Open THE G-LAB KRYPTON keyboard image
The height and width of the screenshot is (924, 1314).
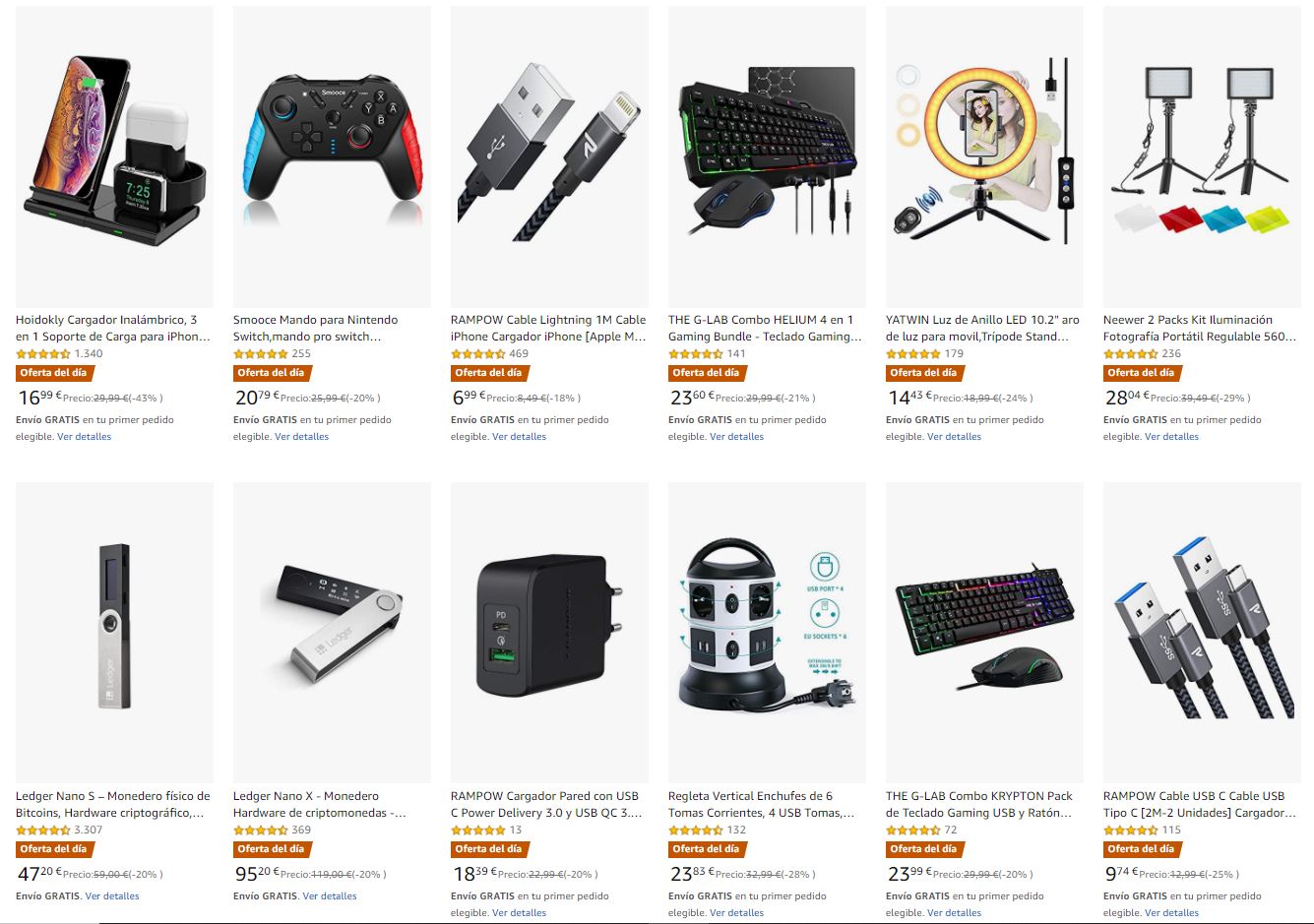pyautogui.click(x=984, y=633)
